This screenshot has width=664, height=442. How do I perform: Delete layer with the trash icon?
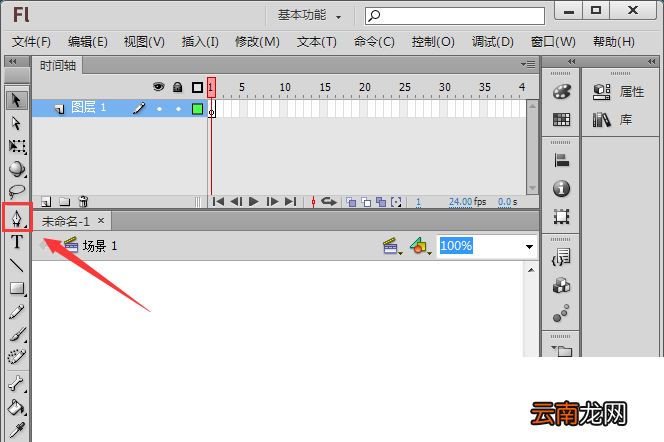(83, 202)
